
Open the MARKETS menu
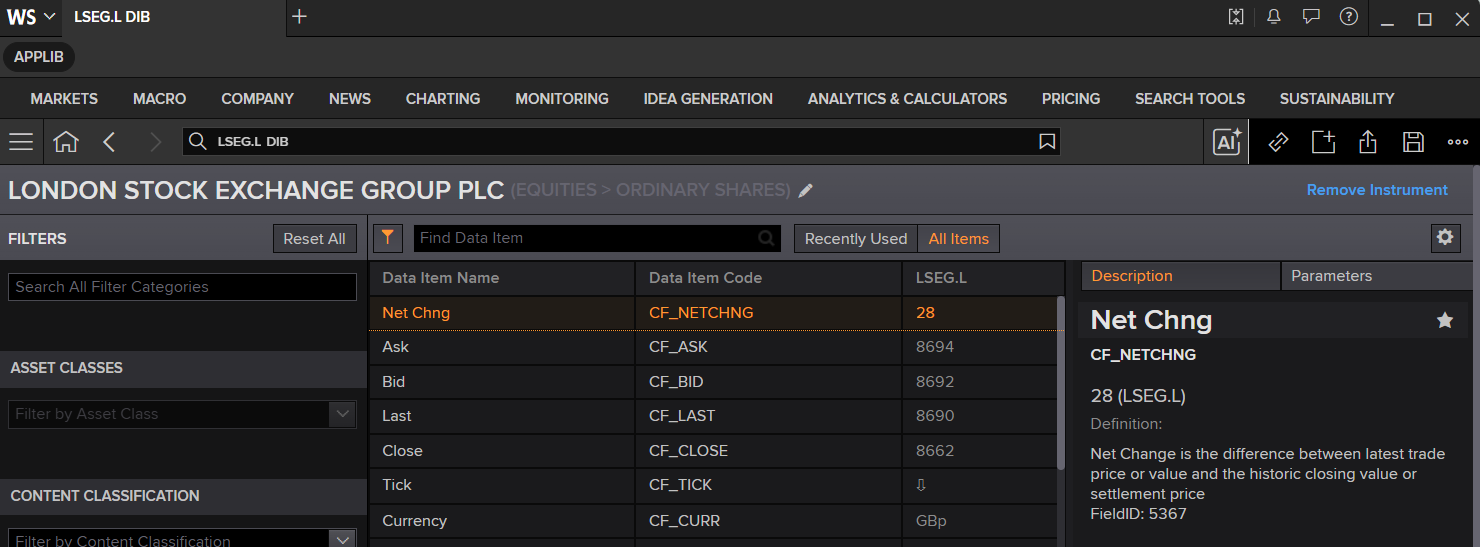pos(64,99)
